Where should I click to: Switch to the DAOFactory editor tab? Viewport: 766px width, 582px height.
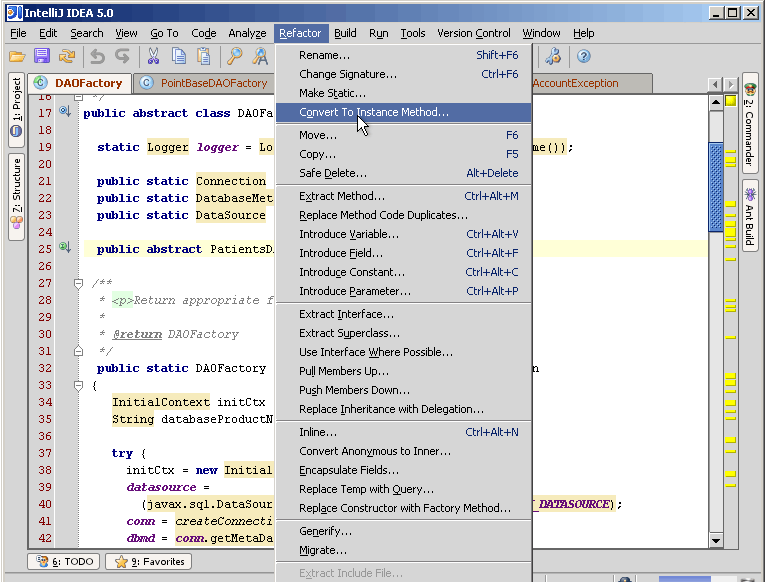pos(80,83)
